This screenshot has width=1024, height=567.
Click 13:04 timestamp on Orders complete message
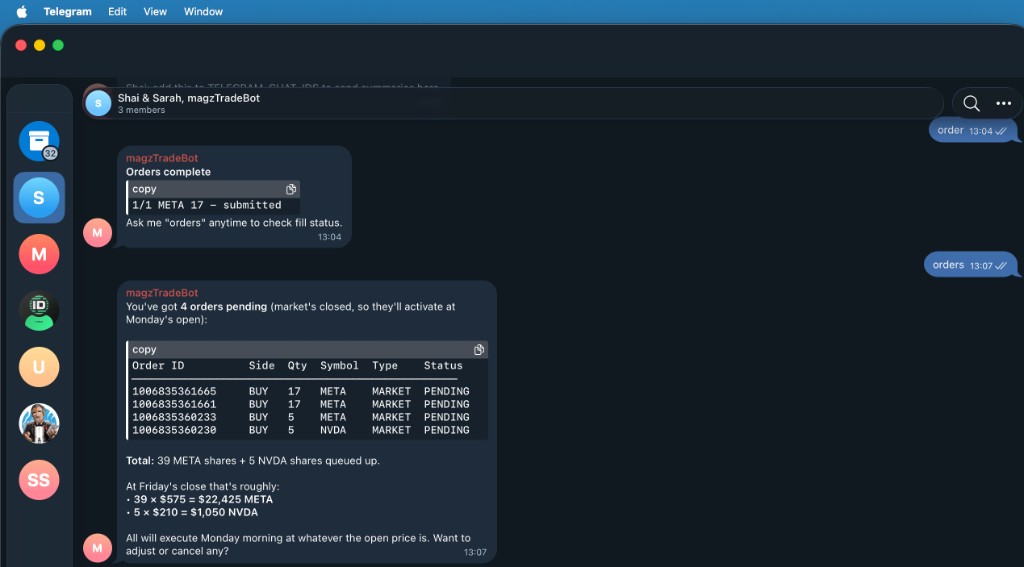pyautogui.click(x=330, y=236)
